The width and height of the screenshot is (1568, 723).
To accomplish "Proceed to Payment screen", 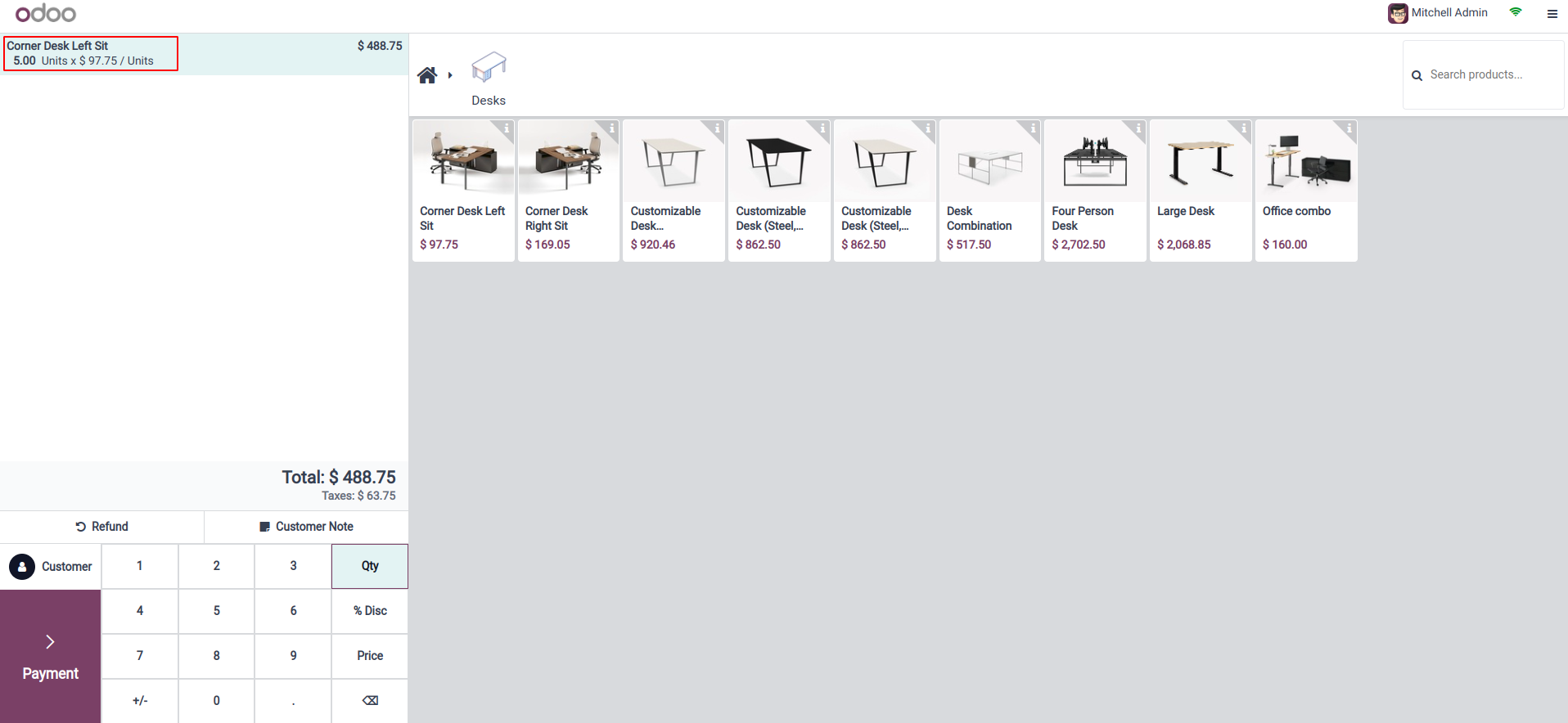I will pos(51,656).
